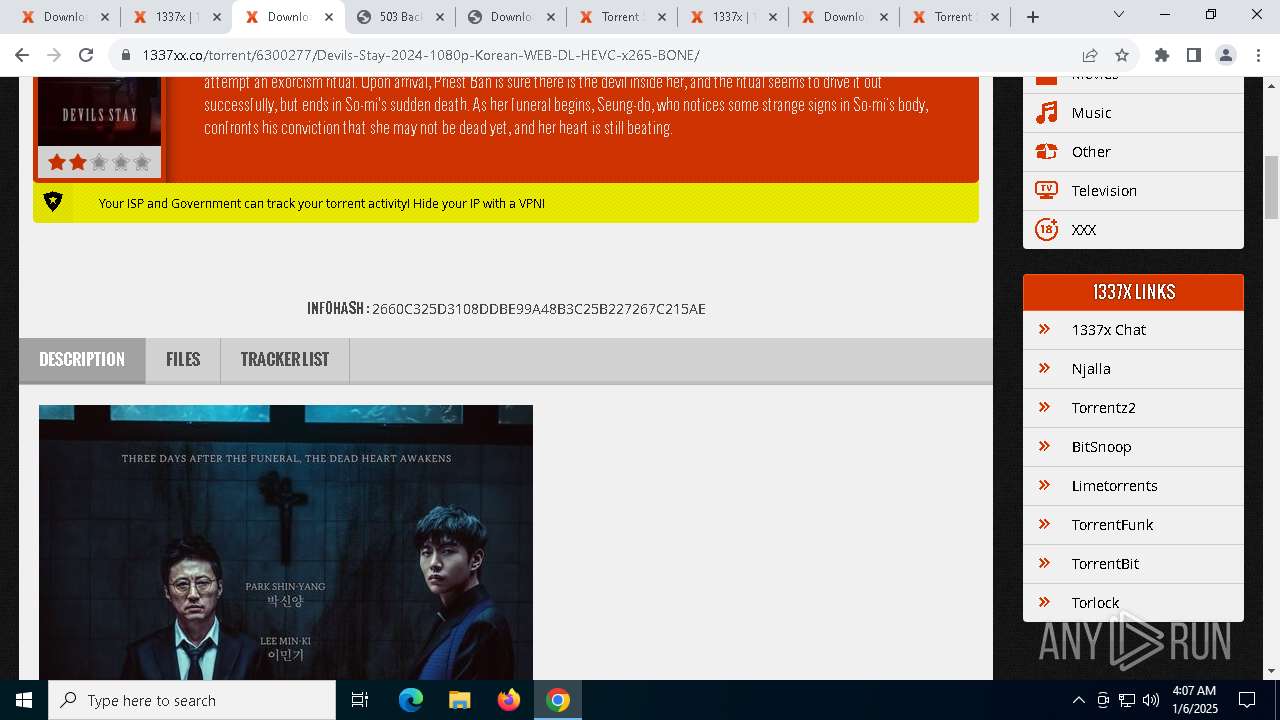Open Chrome three-dot menu
Screen dimensions: 1280x720
tap(1257, 55)
